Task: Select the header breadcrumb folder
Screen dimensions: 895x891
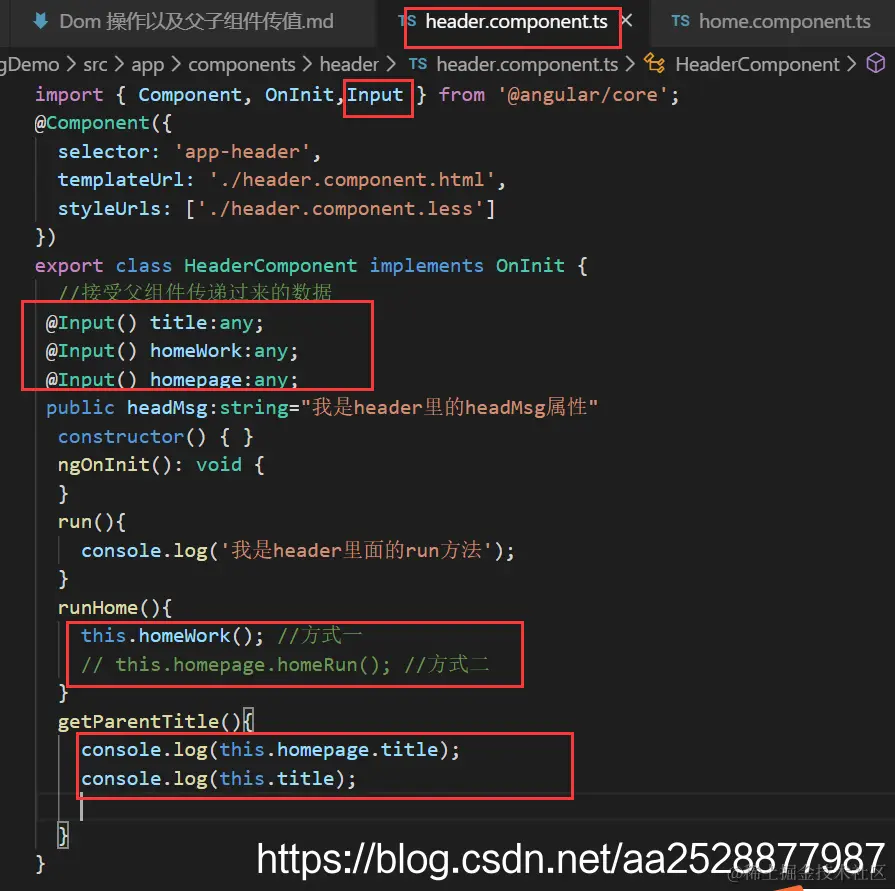Action: point(349,64)
